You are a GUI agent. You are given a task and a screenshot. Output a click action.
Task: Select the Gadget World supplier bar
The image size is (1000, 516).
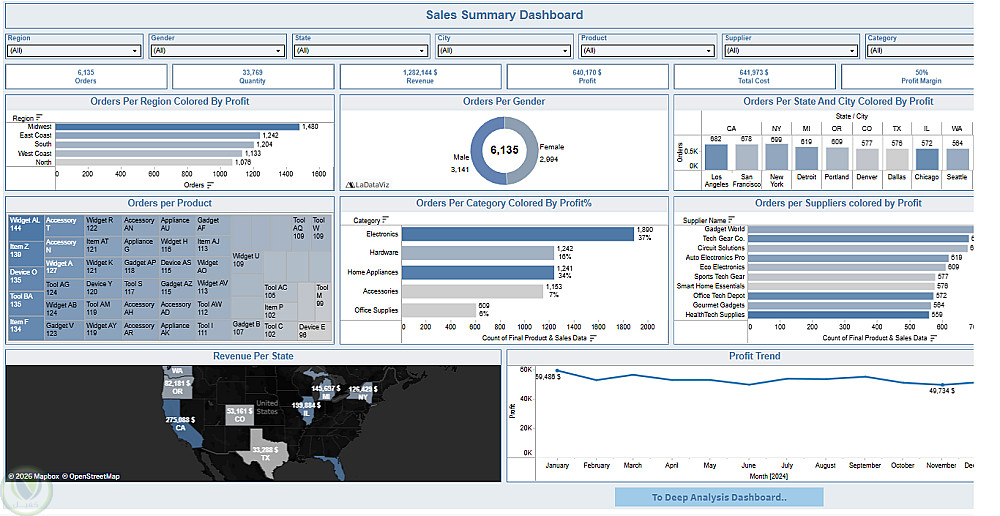[861, 229]
